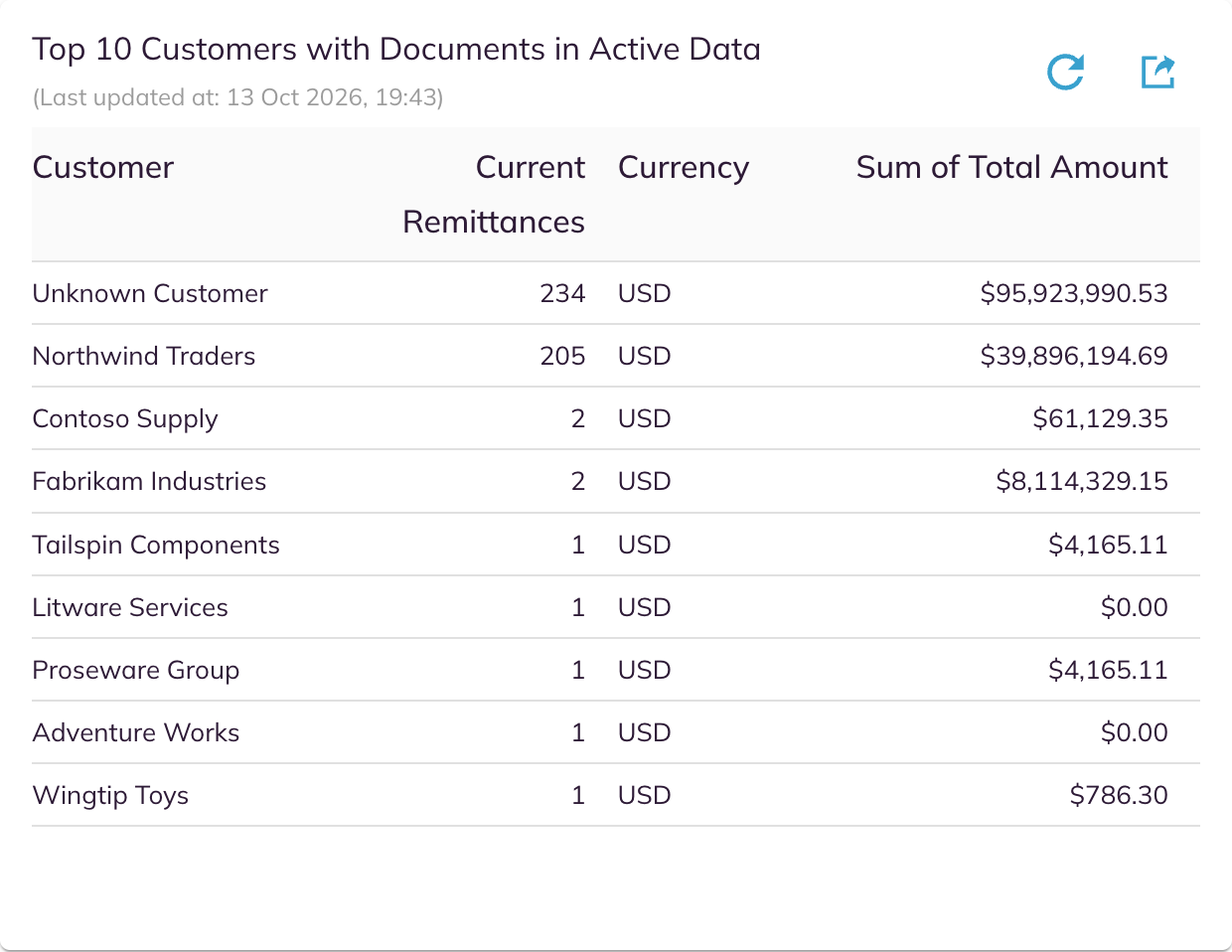Select the Proseware Group cell
Image resolution: width=1232 pixels, height=952 pixels.
(136, 670)
